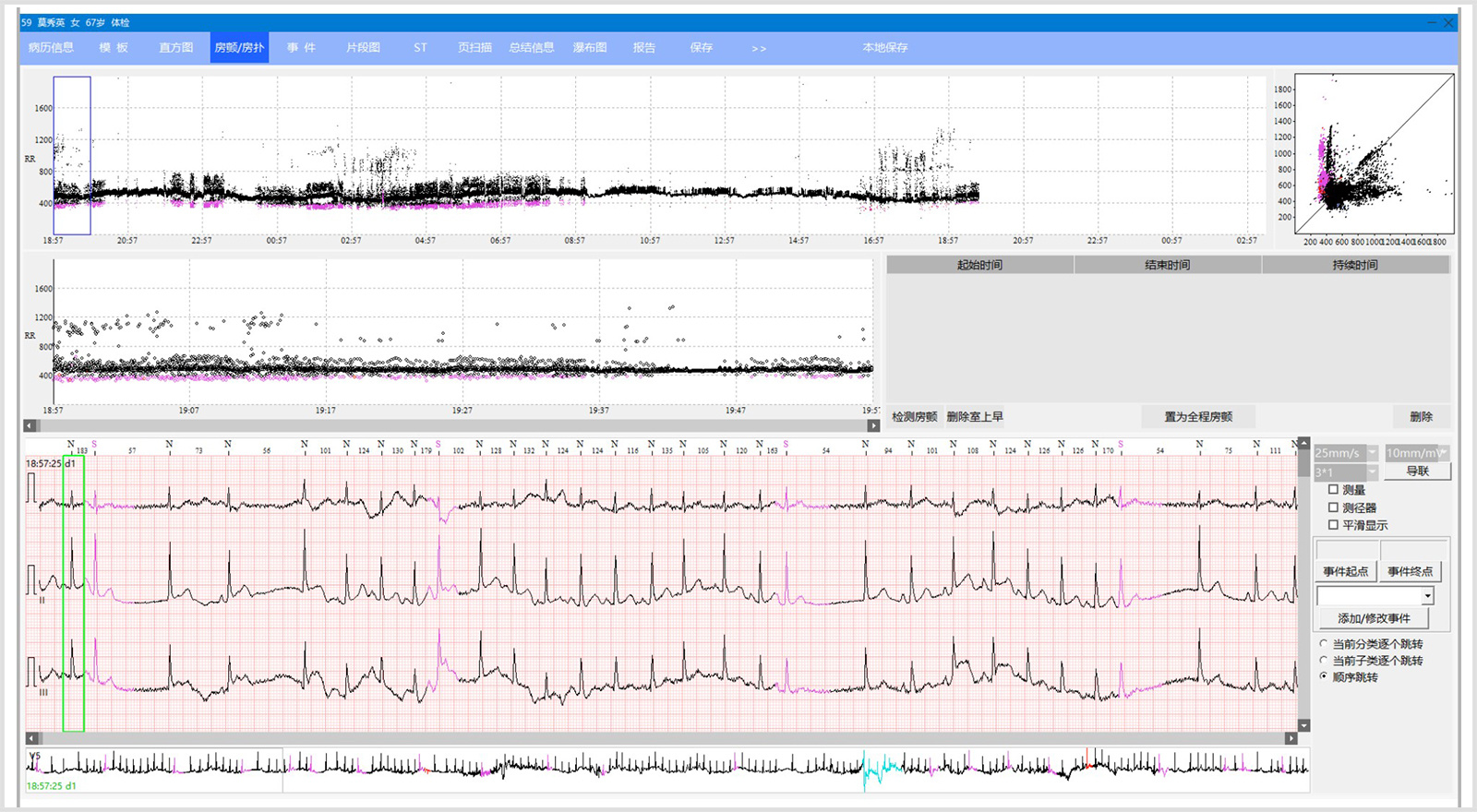Check the 测径器 caliper option
This screenshot has height=812, width=1477.
pyautogui.click(x=1333, y=507)
